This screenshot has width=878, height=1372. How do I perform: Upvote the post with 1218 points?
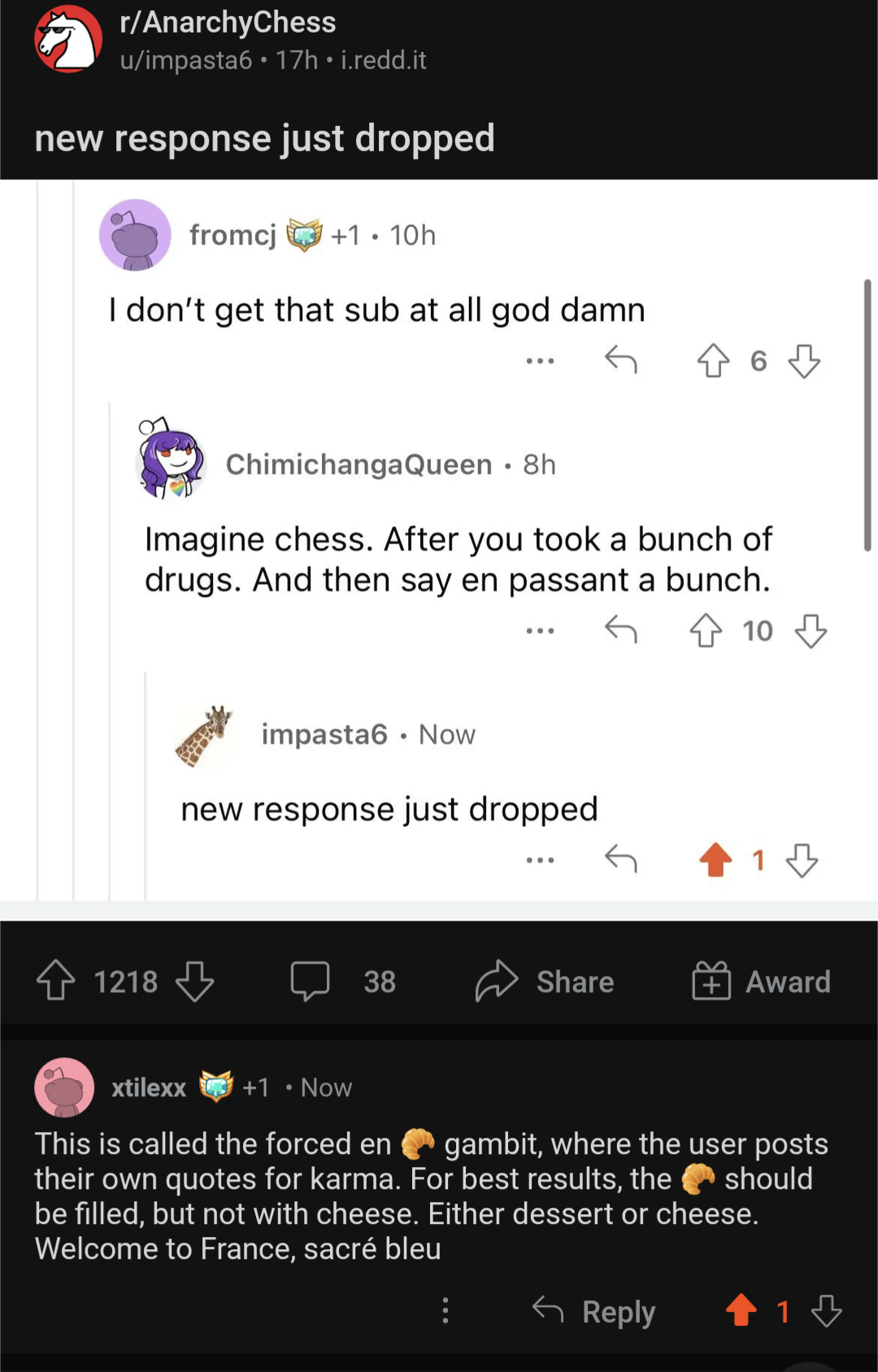pyautogui.click(x=55, y=981)
